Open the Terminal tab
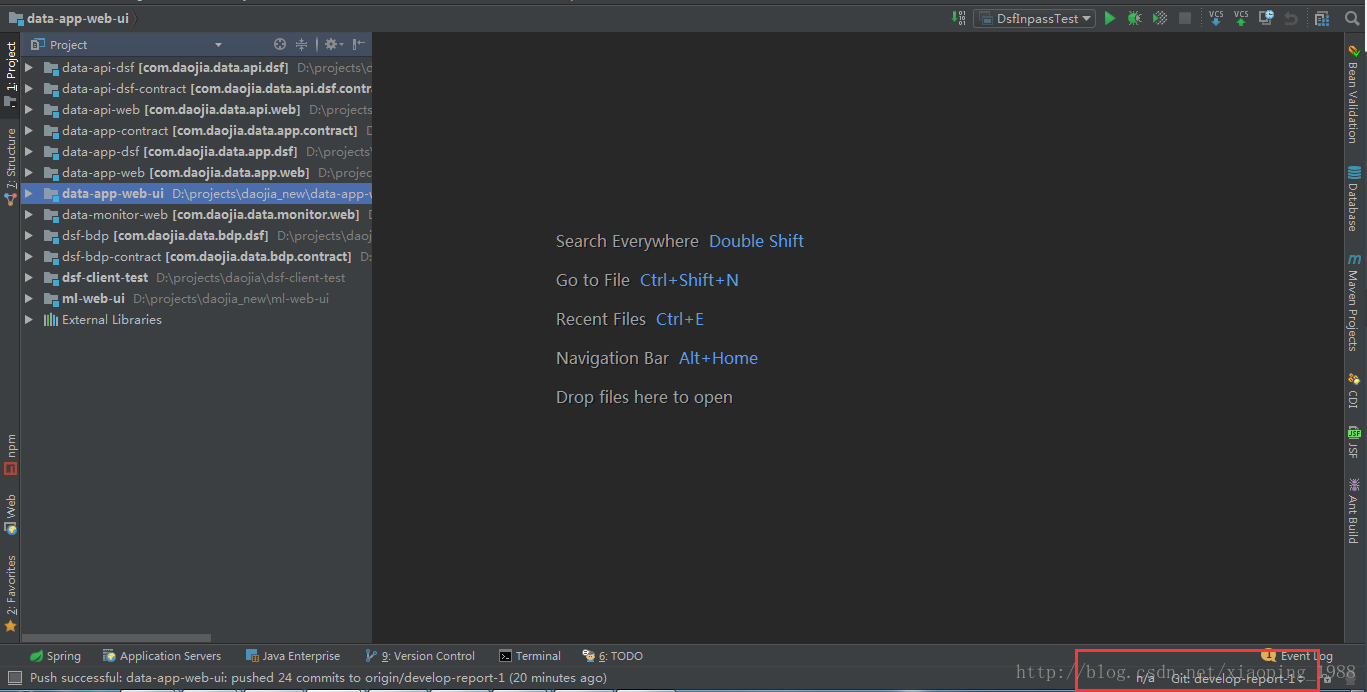The height and width of the screenshot is (692, 1367). [530, 656]
